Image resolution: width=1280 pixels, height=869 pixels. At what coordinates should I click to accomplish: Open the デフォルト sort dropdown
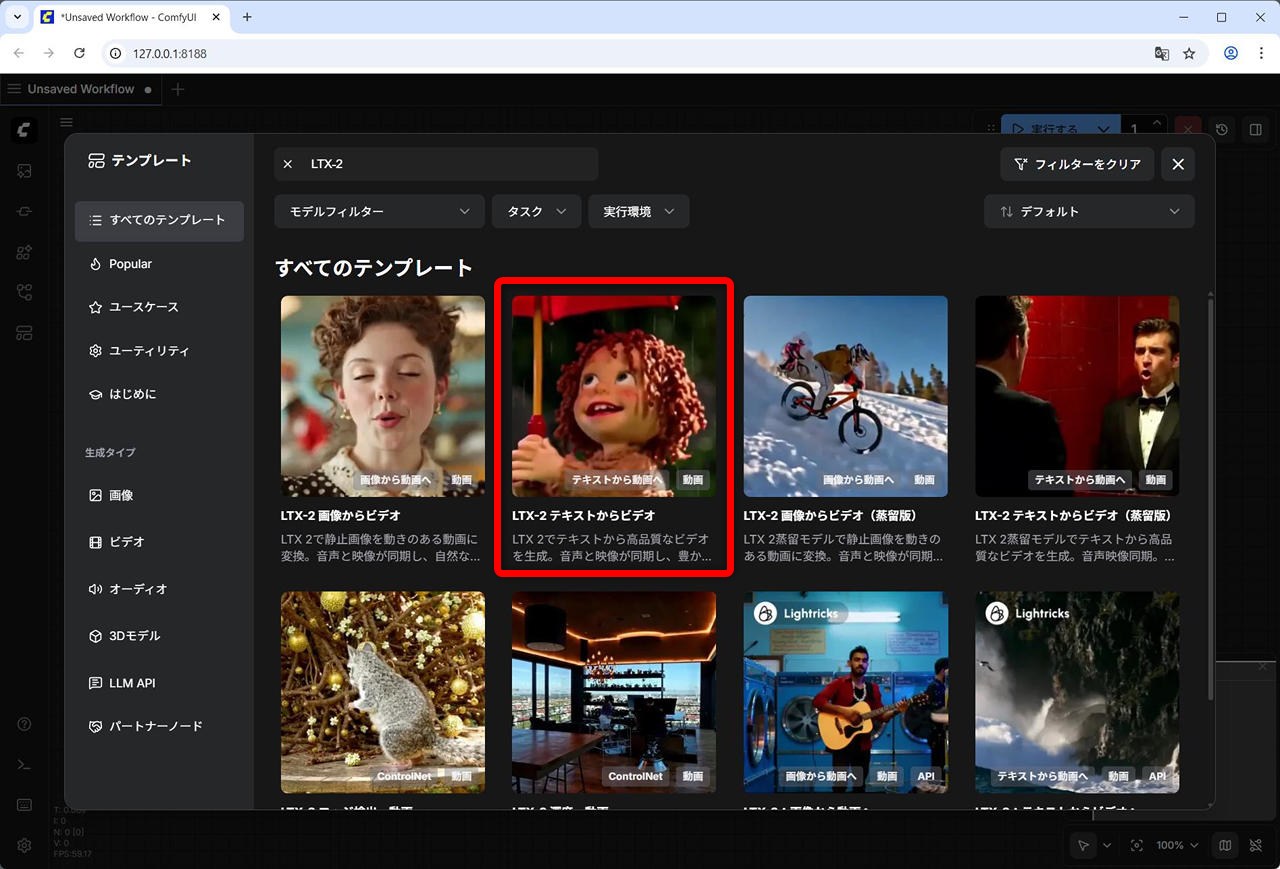pyautogui.click(x=1089, y=212)
